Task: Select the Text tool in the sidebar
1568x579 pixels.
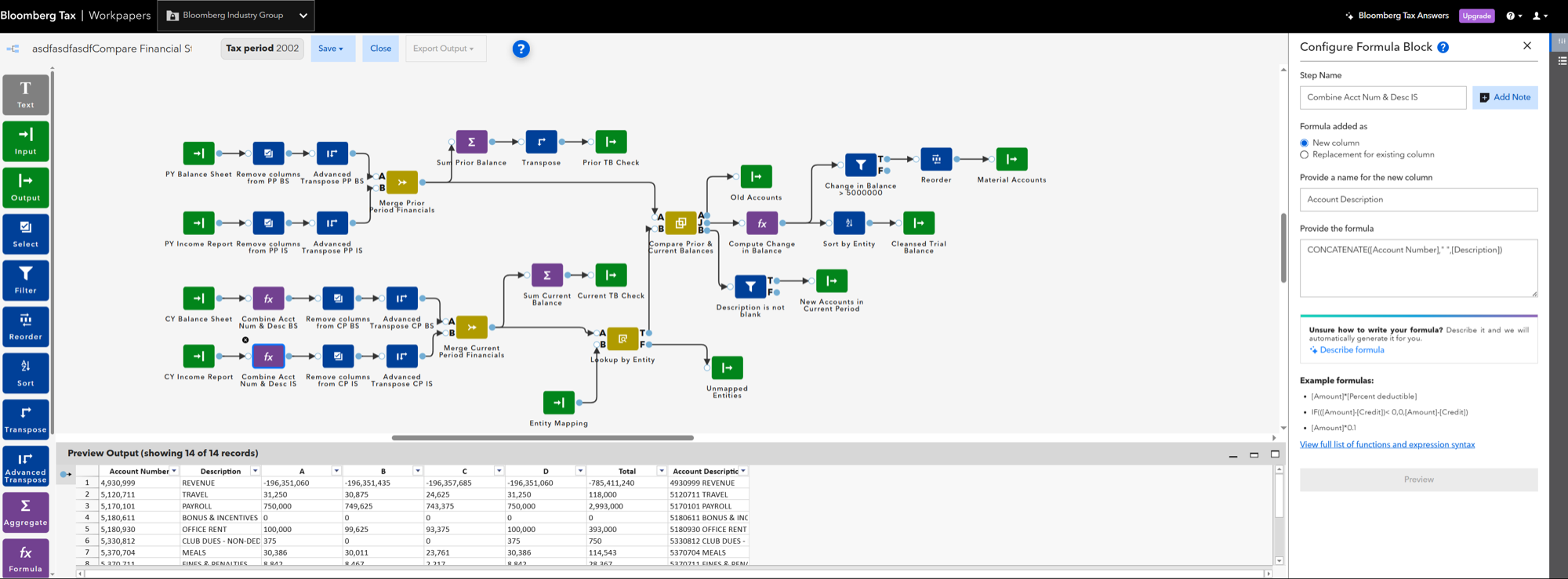Action: pyautogui.click(x=25, y=94)
